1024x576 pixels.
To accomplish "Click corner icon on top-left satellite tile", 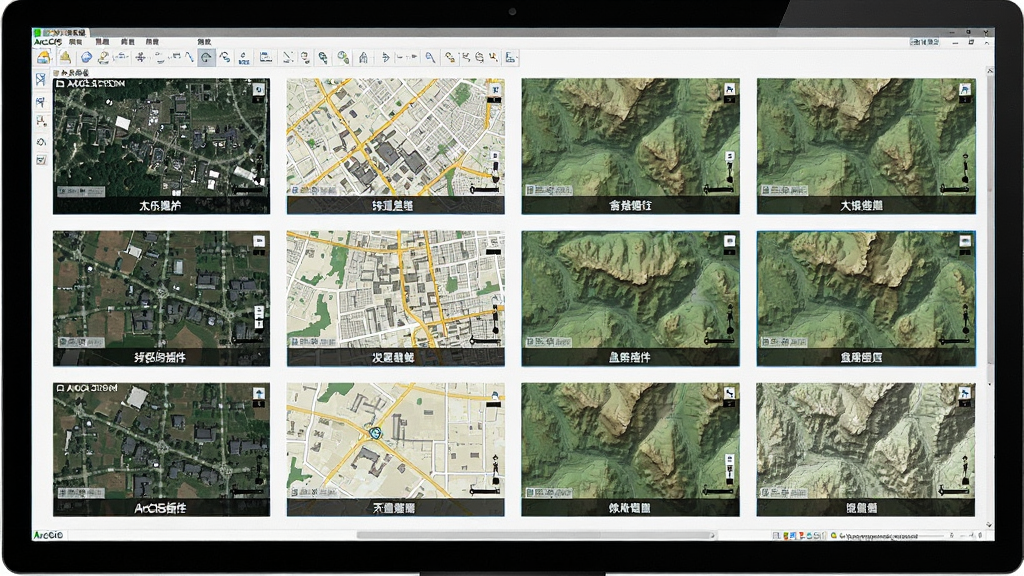I will (x=259, y=89).
